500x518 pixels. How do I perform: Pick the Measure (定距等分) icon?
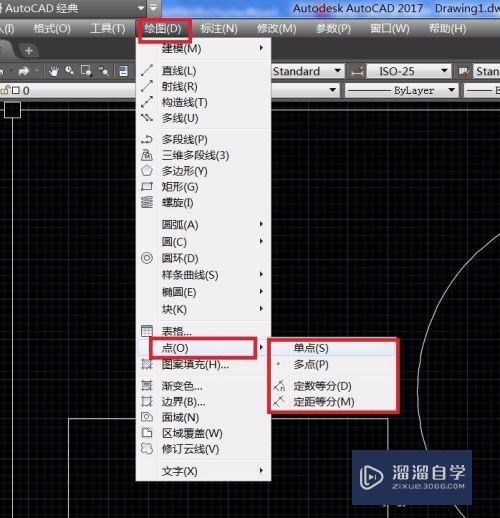(x=279, y=401)
